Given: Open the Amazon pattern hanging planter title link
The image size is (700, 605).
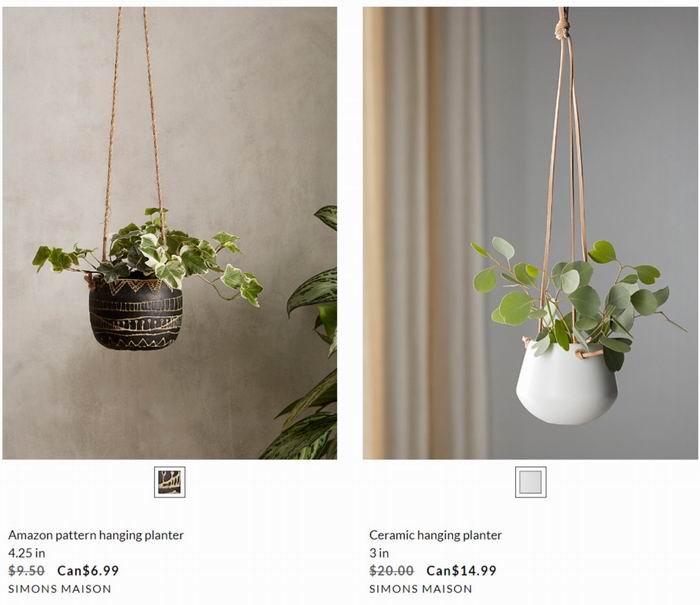Looking at the screenshot, I should (96, 535).
